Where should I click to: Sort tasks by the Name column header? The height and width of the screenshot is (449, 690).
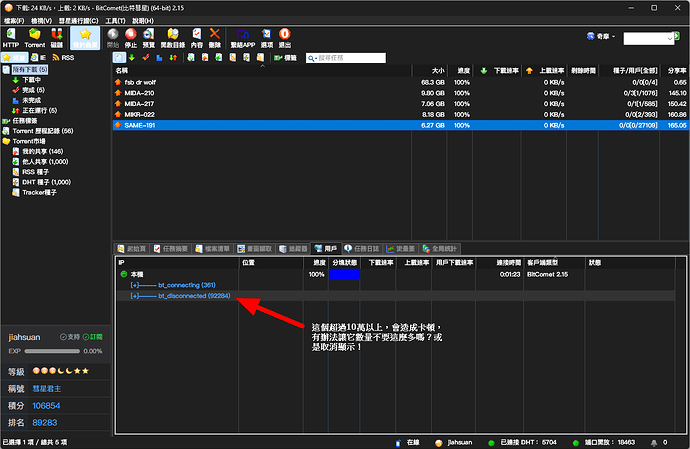262,70
